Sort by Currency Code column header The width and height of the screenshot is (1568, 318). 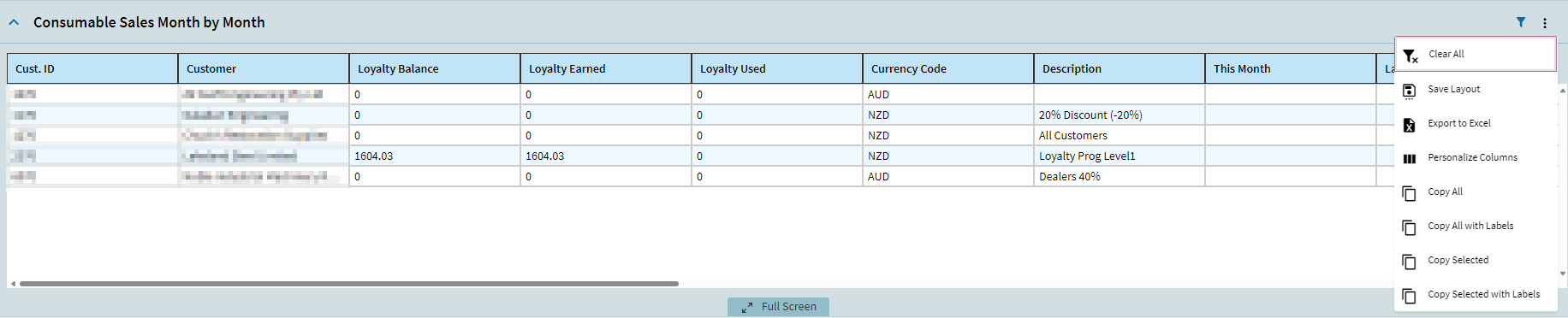(x=948, y=68)
